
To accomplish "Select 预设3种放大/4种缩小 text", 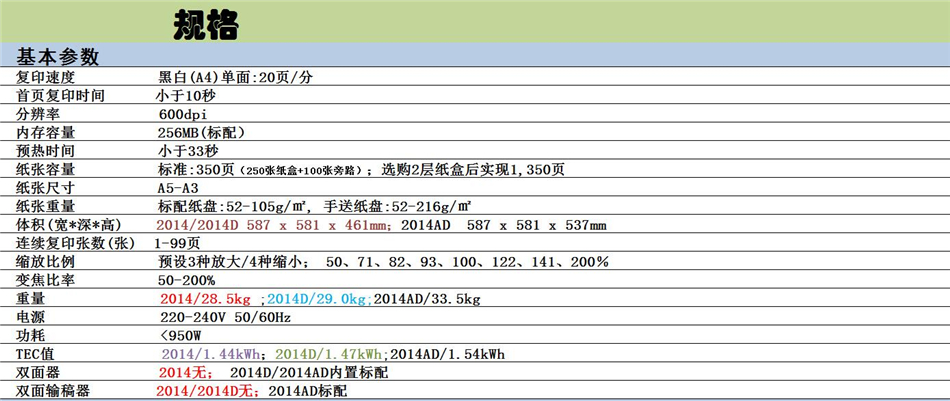I will click(x=232, y=262).
